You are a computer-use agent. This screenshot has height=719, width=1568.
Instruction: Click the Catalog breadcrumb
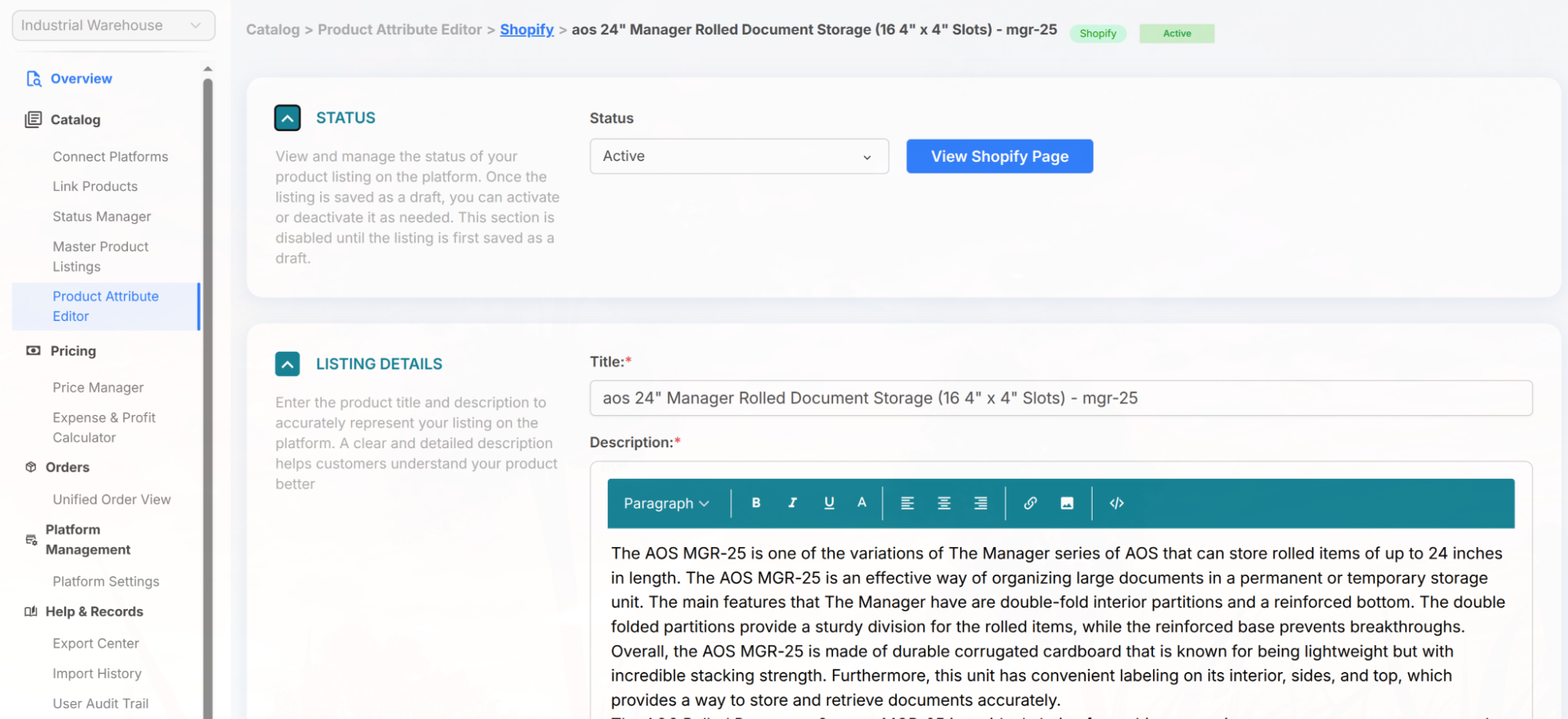pos(273,30)
